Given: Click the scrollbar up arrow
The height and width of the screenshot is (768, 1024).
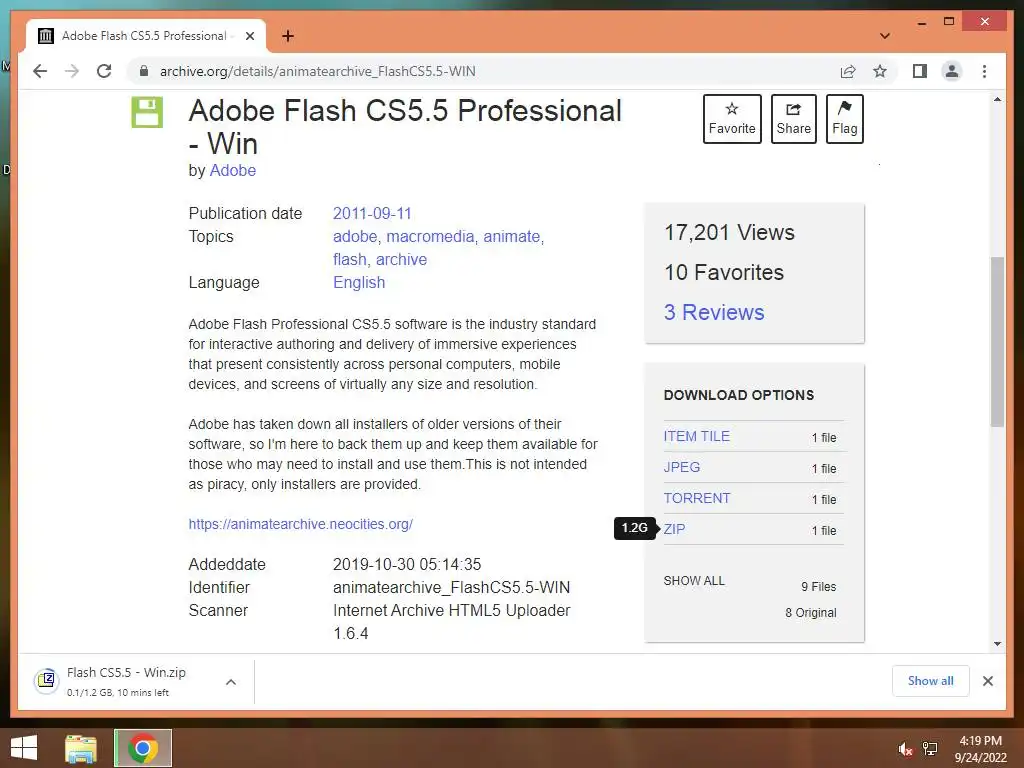Looking at the screenshot, I should tap(997, 99).
